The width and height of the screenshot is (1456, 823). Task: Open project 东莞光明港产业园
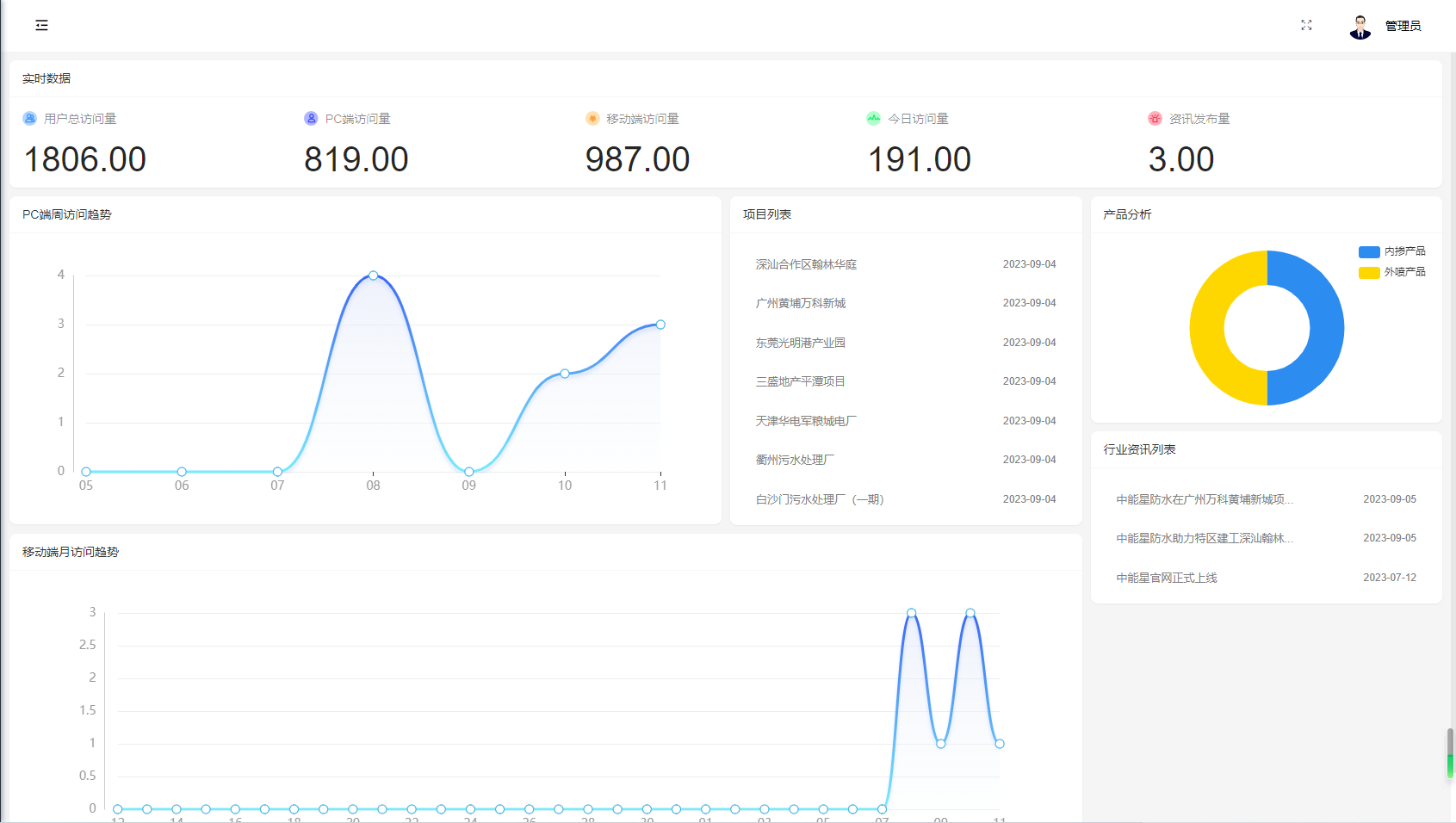pos(801,343)
